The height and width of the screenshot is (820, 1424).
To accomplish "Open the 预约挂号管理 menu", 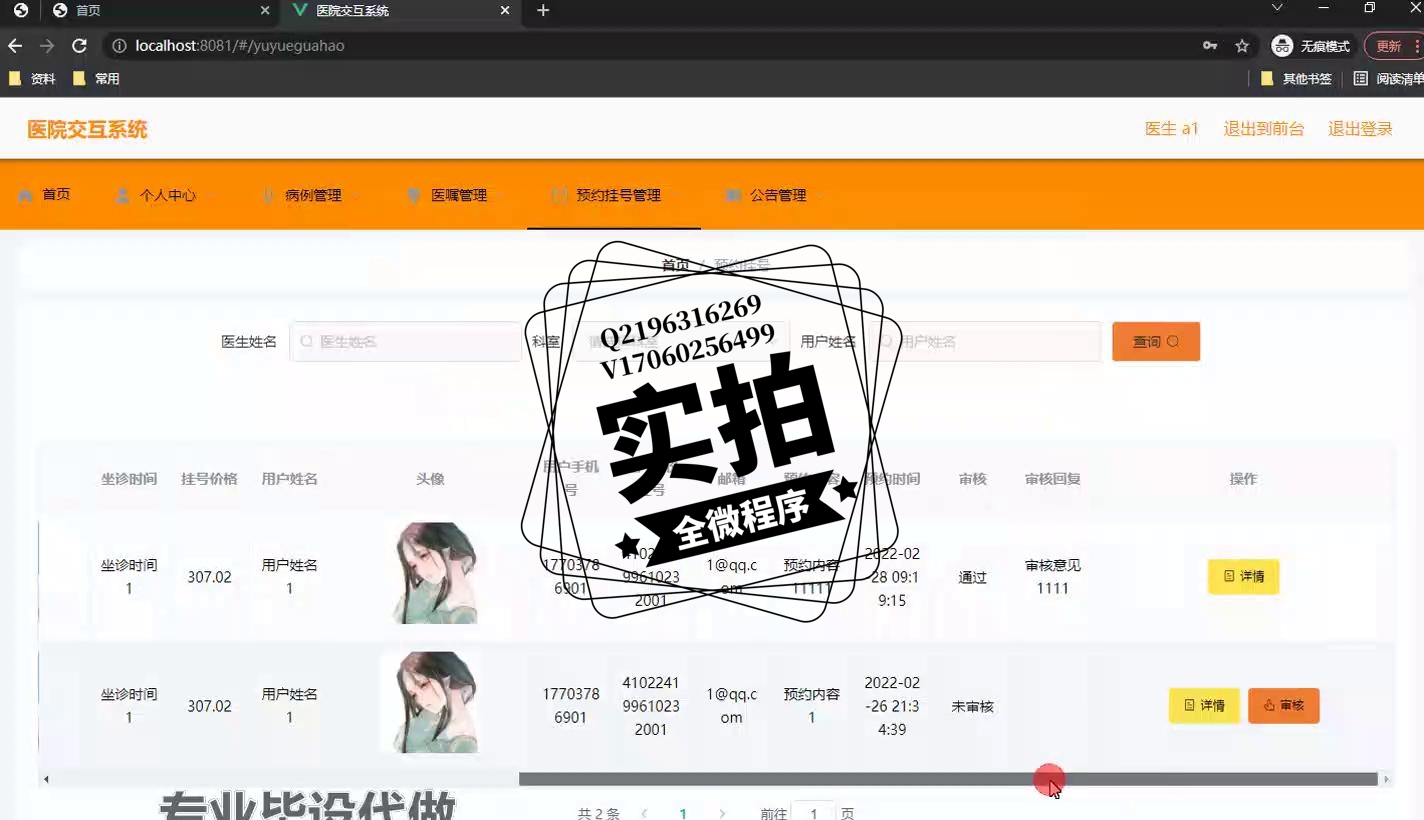I will [x=614, y=195].
